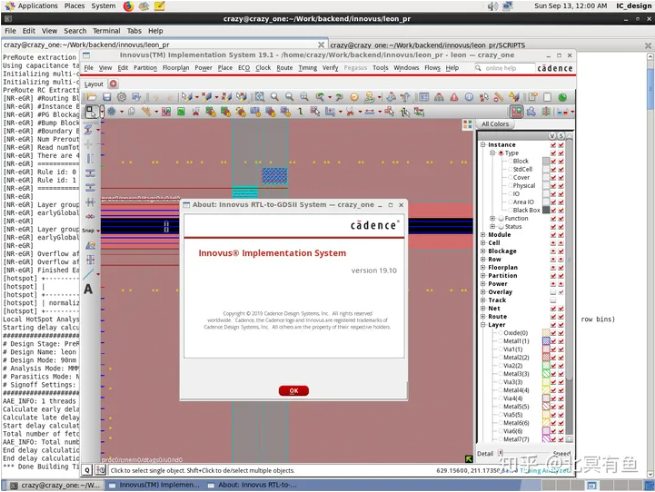Screen dimensions: 655x492
Task: Select the Type radio button under Instance
Action: click(x=501, y=153)
